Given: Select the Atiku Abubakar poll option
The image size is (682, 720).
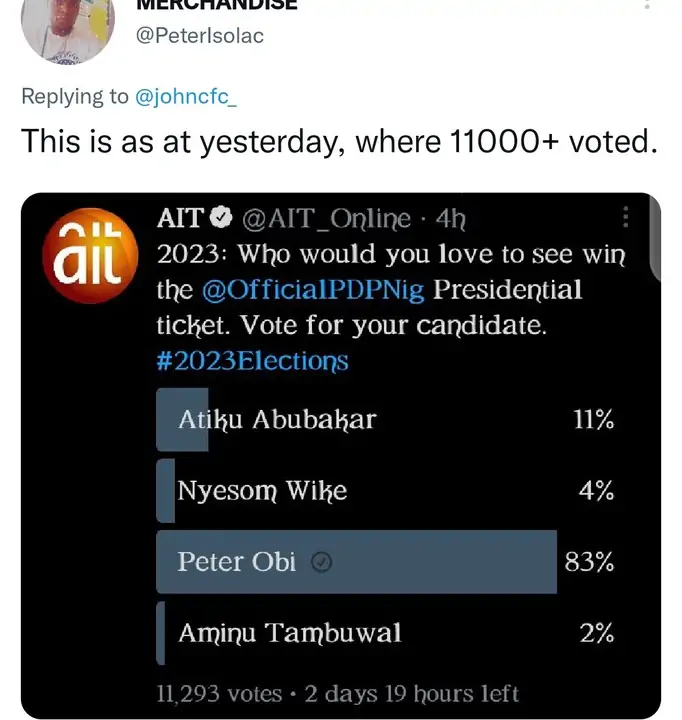Looking at the screenshot, I should coord(277,420).
